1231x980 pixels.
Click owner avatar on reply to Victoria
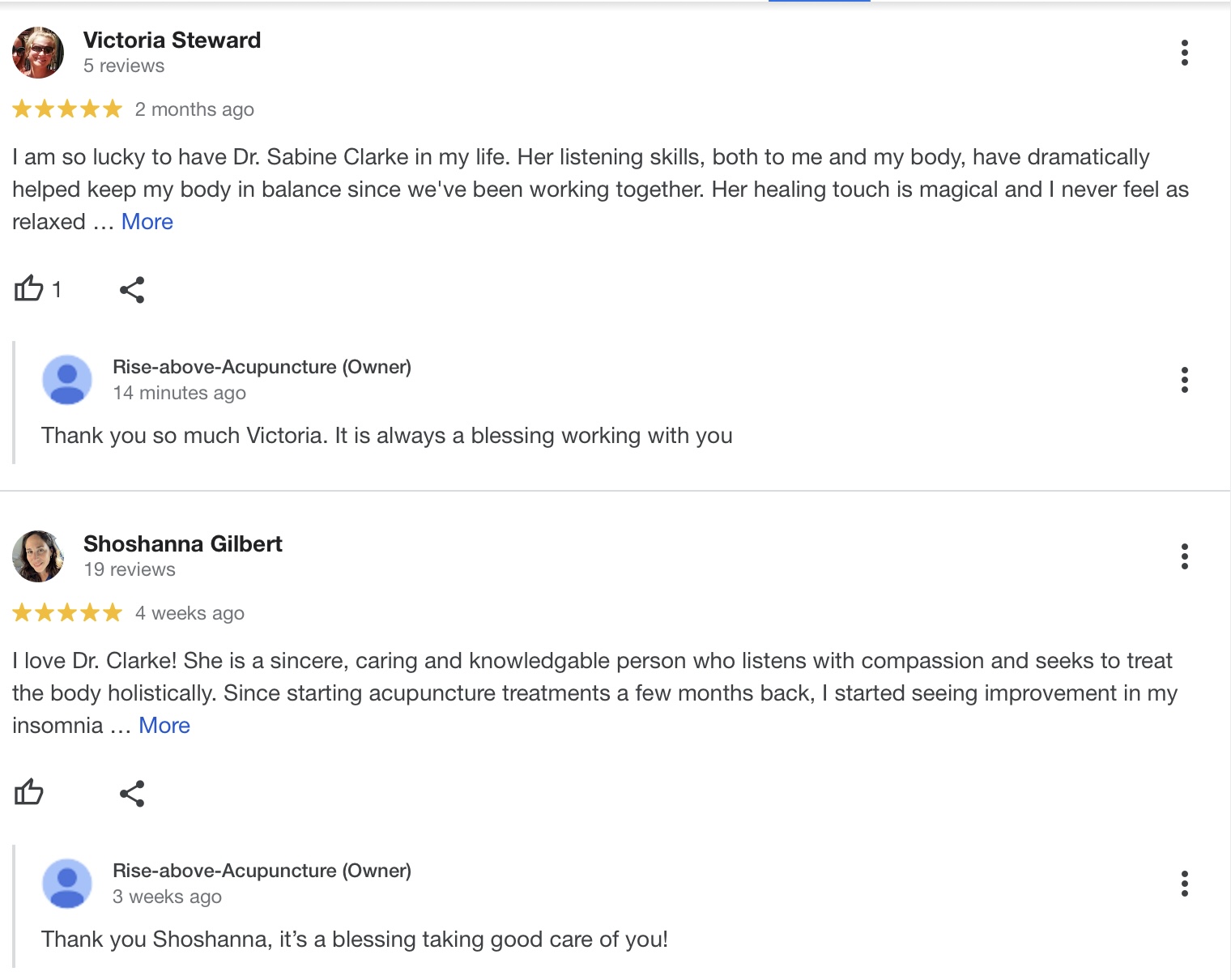click(67, 380)
